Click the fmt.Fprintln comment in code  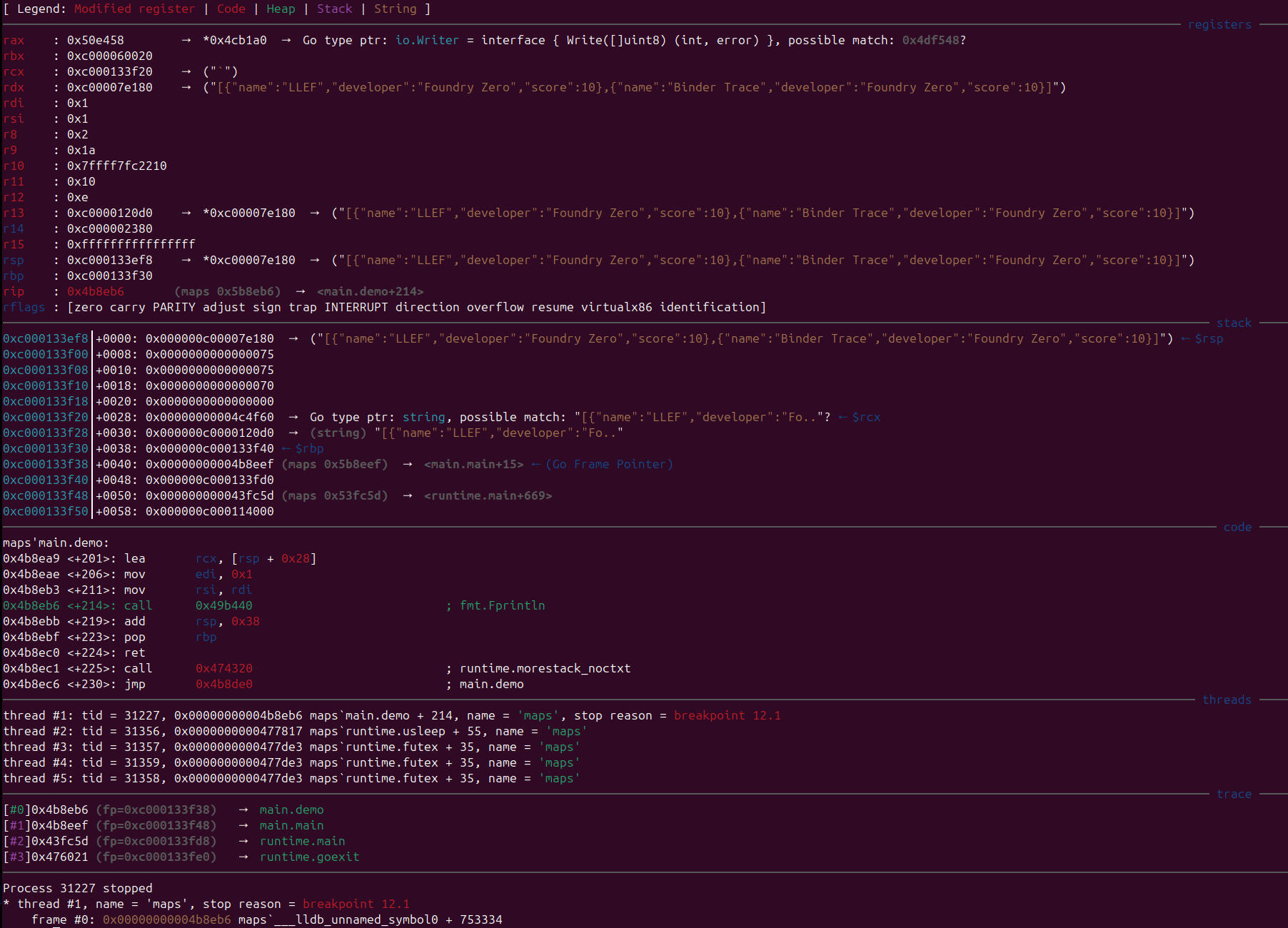tap(502, 605)
